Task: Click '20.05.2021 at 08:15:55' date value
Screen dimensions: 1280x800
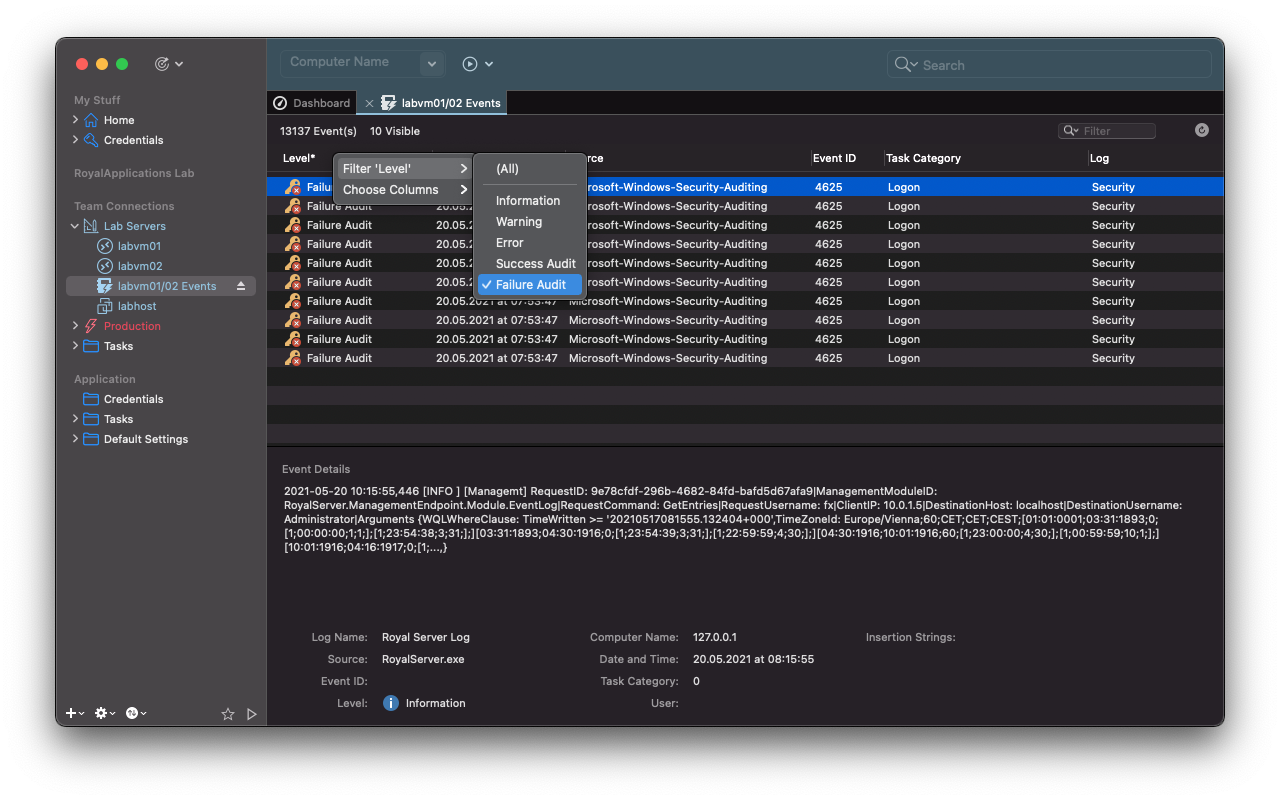Action: (x=754, y=659)
